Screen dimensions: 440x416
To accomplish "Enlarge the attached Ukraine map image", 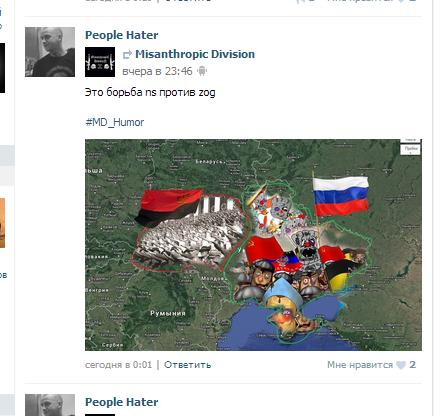I will [253, 245].
